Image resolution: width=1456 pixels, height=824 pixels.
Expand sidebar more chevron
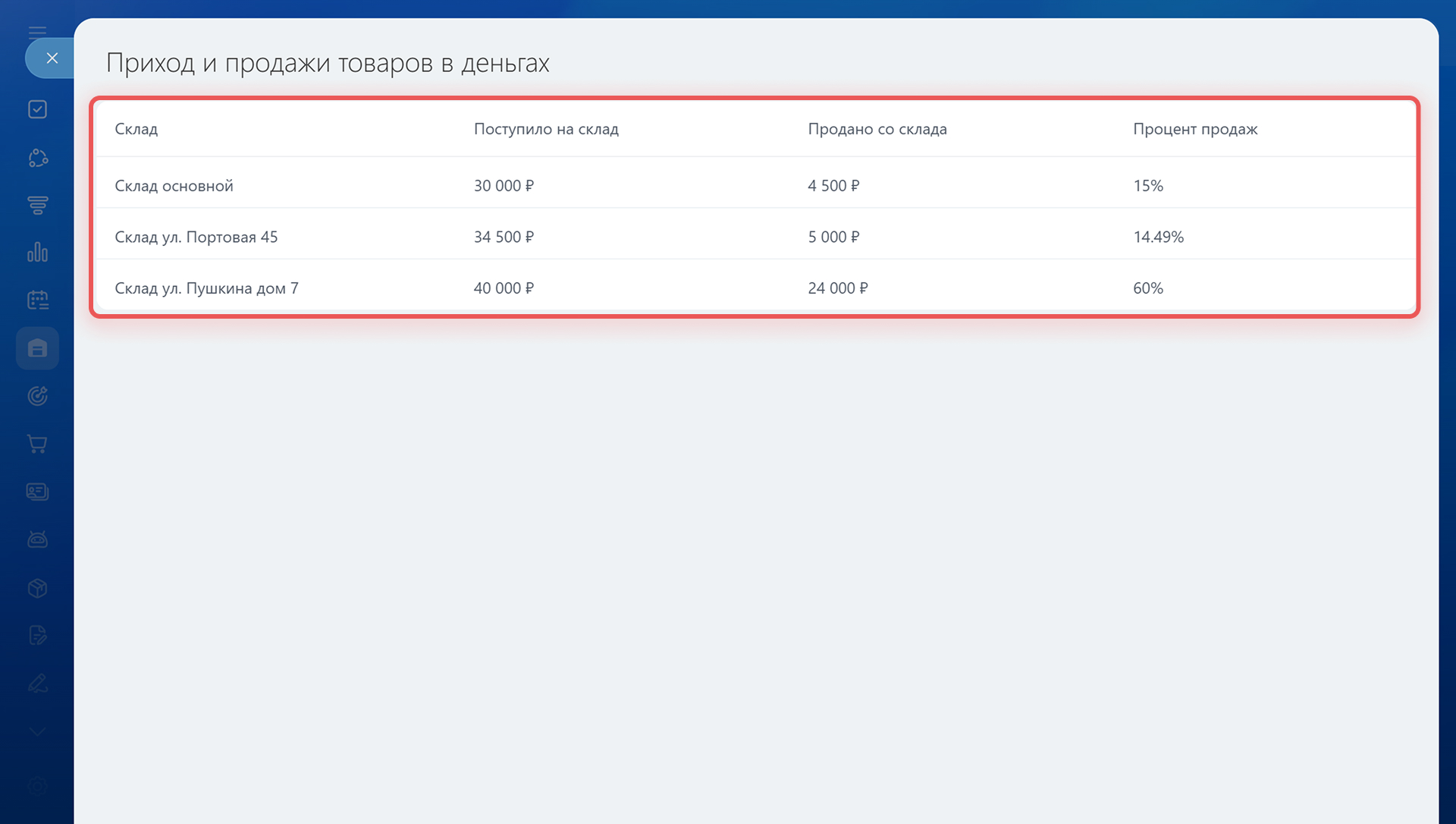[37, 731]
